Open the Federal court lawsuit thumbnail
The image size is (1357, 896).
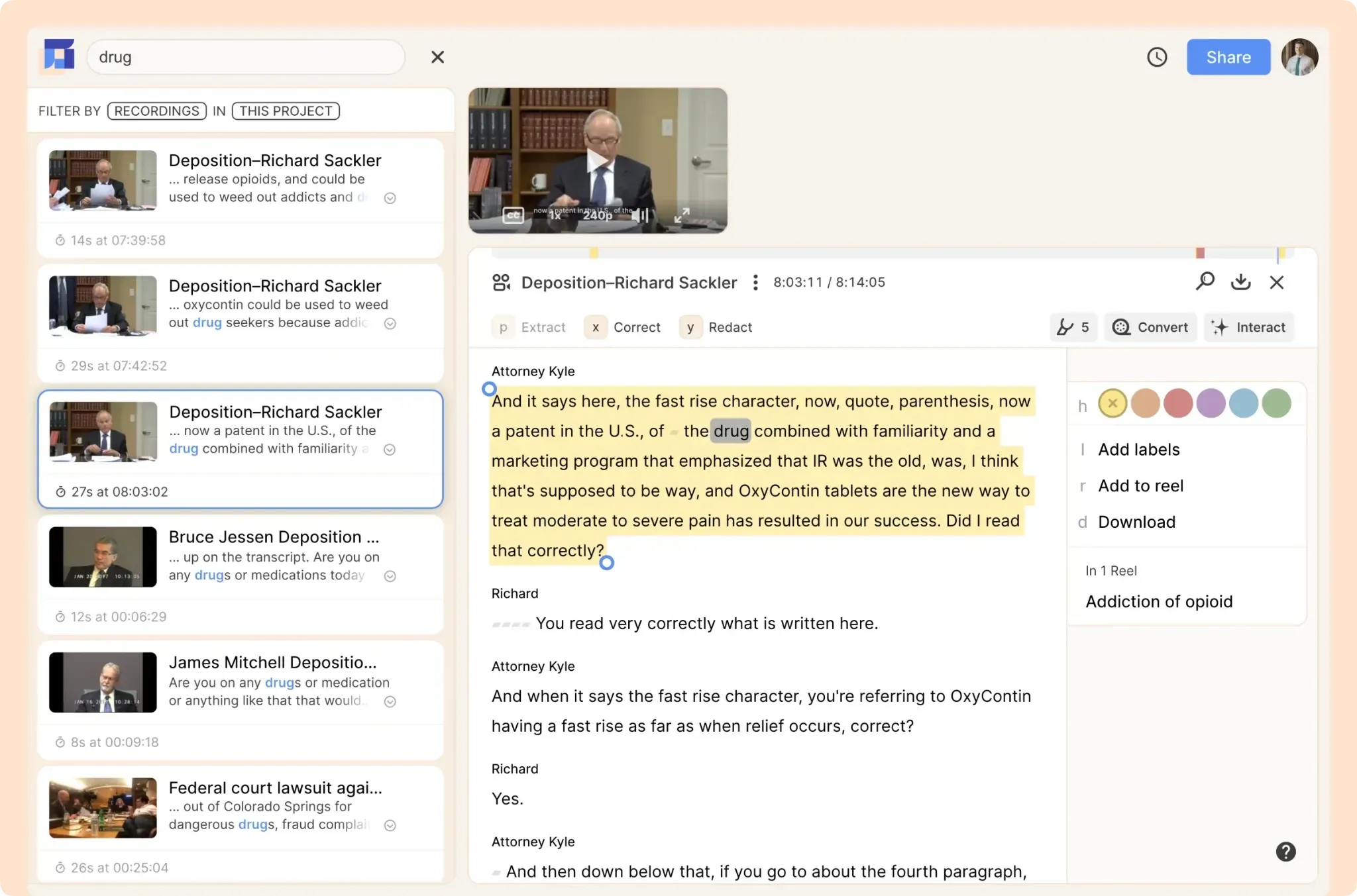pos(103,808)
